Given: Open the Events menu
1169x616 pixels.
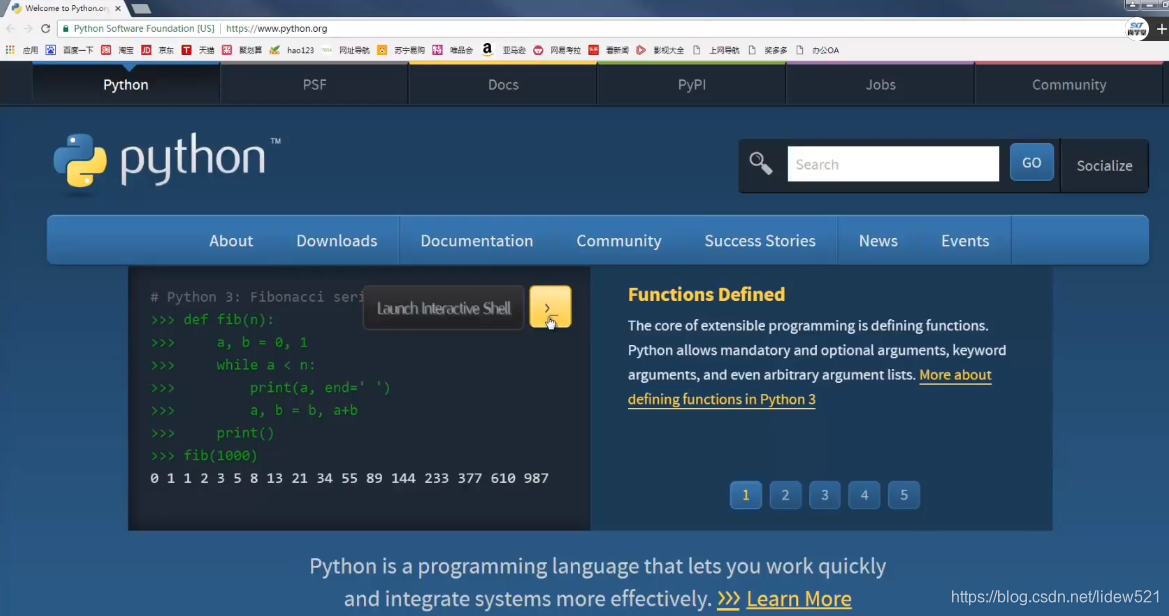Looking at the screenshot, I should pos(965,241).
